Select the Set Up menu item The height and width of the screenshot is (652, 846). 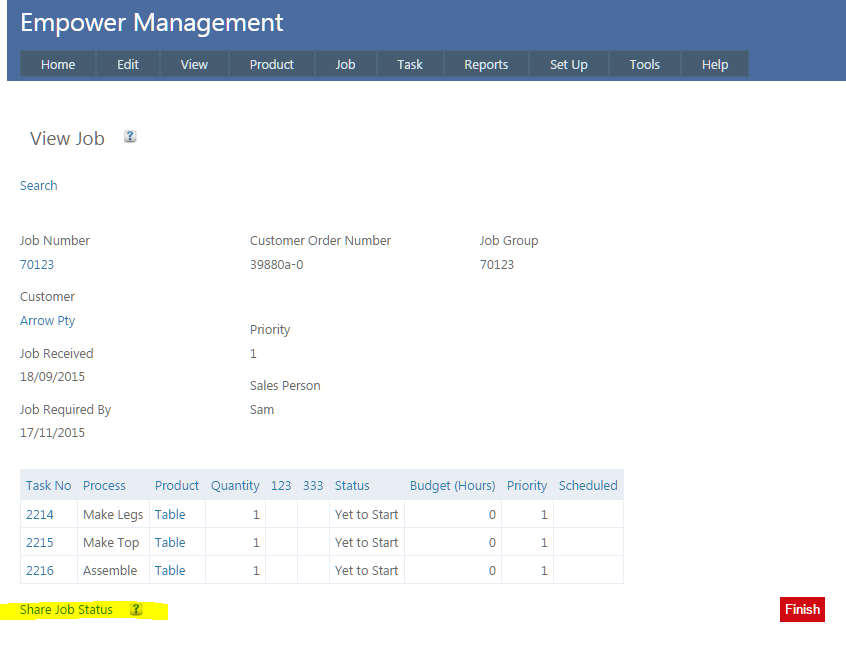[x=568, y=64]
